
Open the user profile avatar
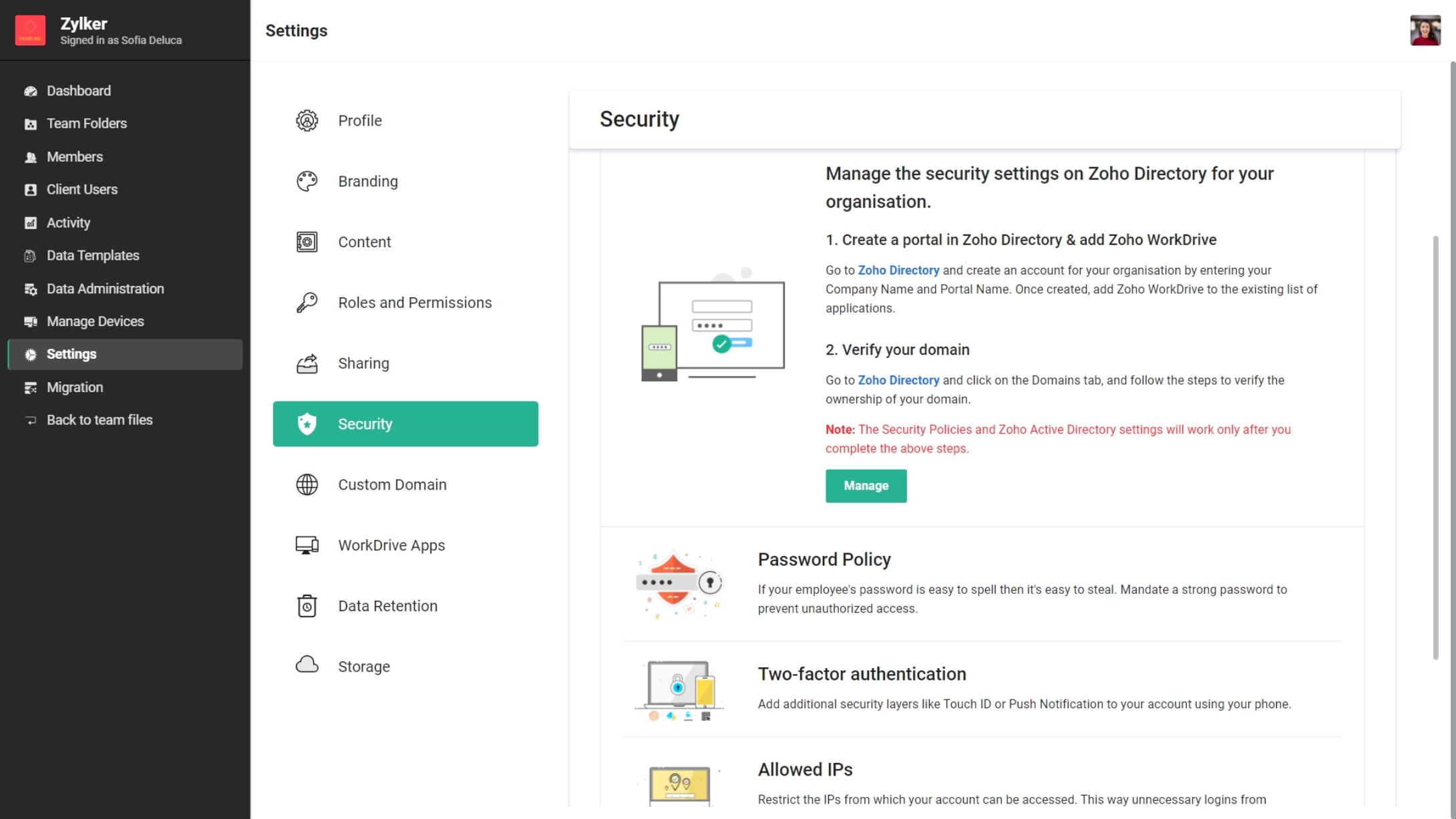coord(1425,30)
